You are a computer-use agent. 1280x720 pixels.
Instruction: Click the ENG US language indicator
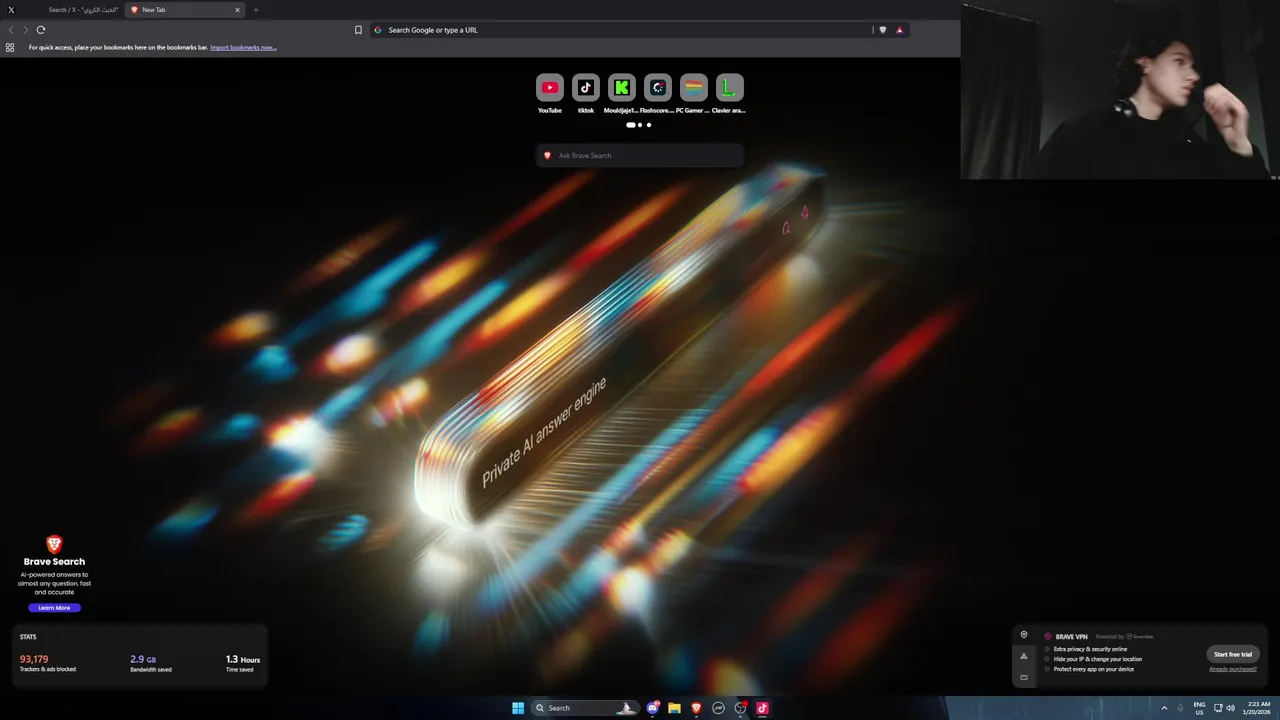[1199, 708]
